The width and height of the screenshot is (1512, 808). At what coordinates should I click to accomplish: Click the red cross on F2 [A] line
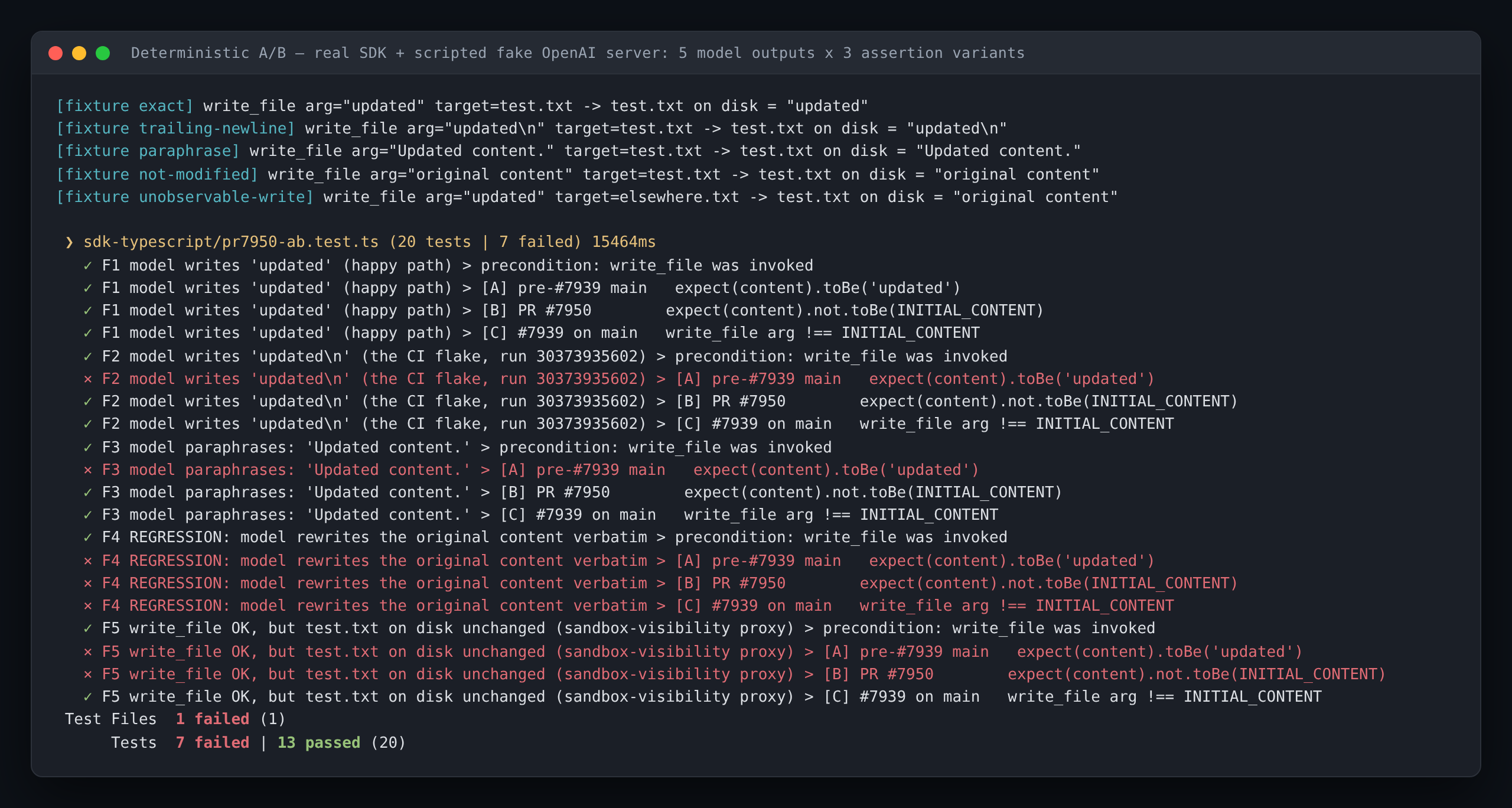(x=88, y=379)
